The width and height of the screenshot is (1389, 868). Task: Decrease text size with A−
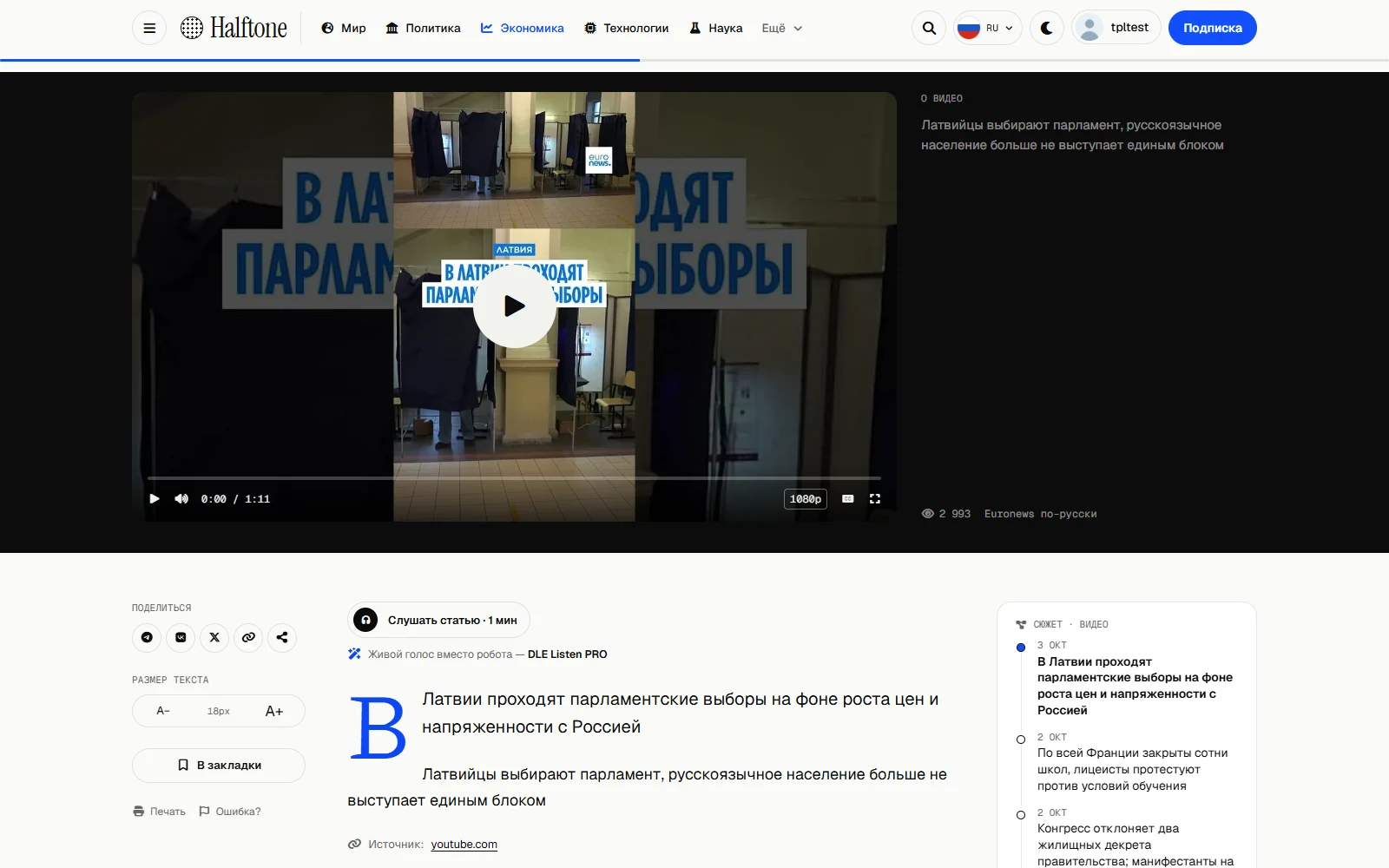coord(163,711)
